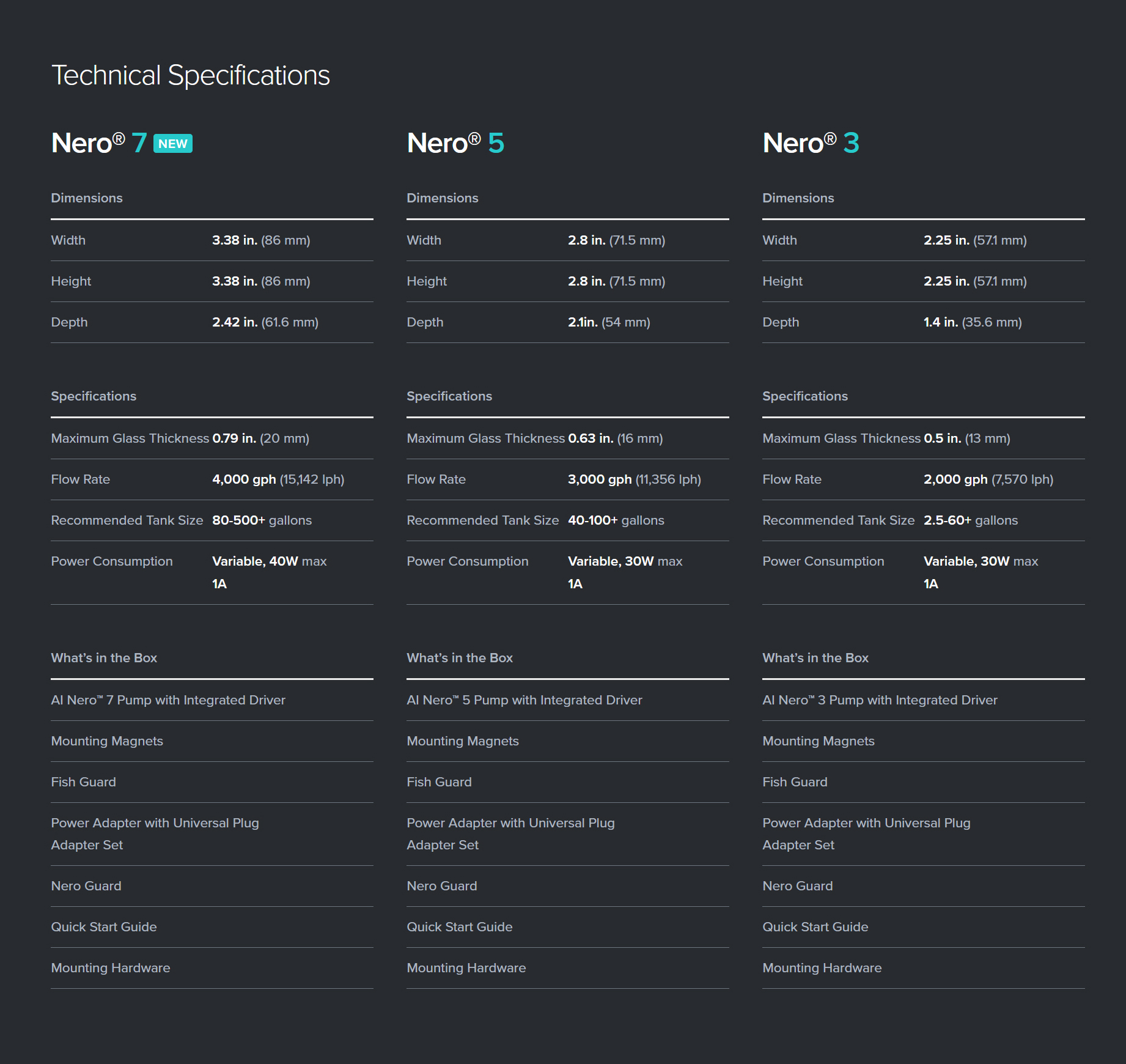The width and height of the screenshot is (1126, 1064).
Task: Select Nero 7 depth value 2.42 in. (61.6 mm)
Action: pyautogui.click(x=265, y=322)
